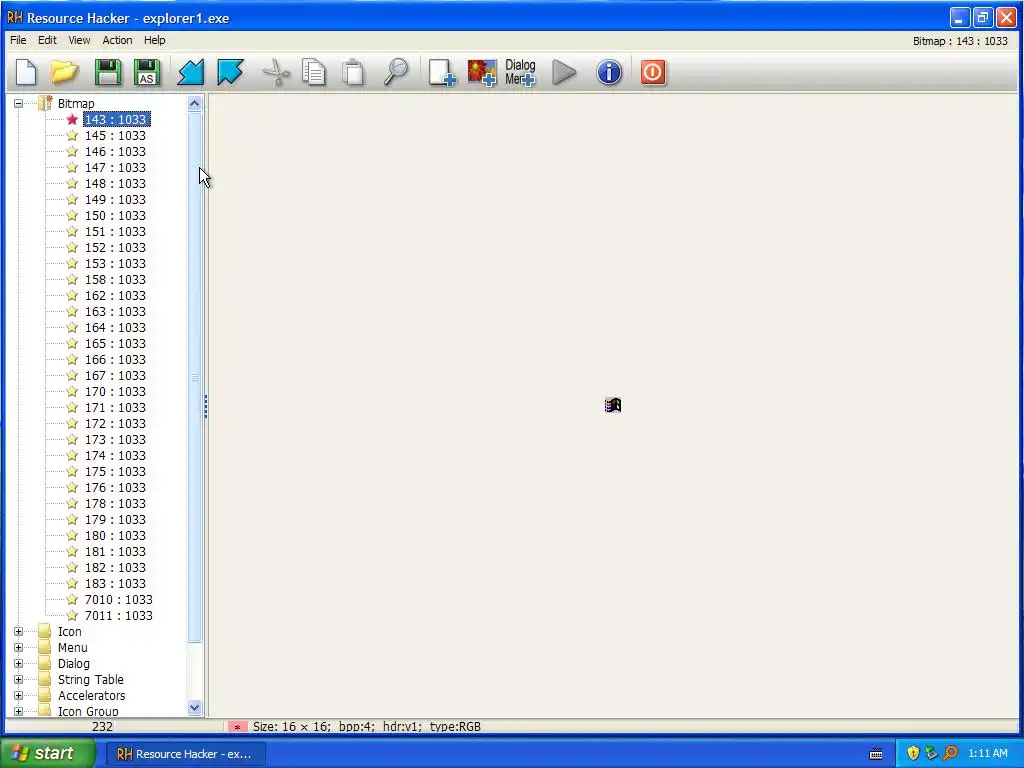The height and width of the screenshot is (768, 1024).
Task: Click Add new blank resource icon
Action: tap(441, 72)
